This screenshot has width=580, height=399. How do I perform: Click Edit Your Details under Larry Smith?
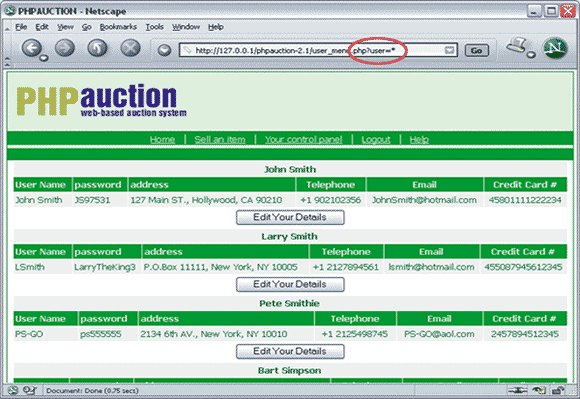[x=290, y=284]
